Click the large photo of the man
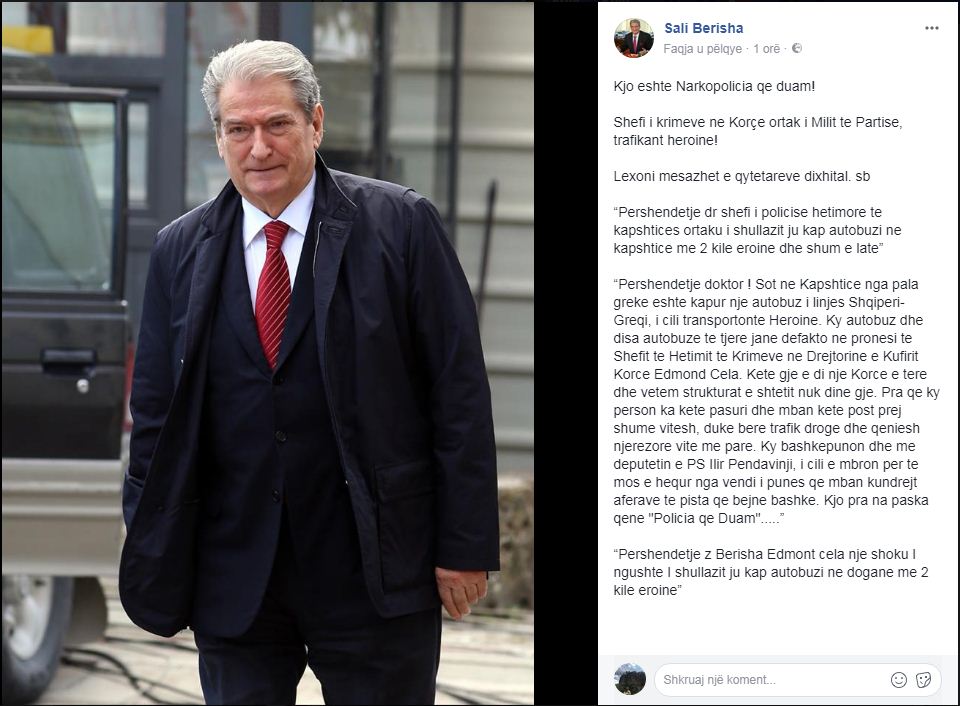Viewport: 960px width, 706px height. point(268,353)
